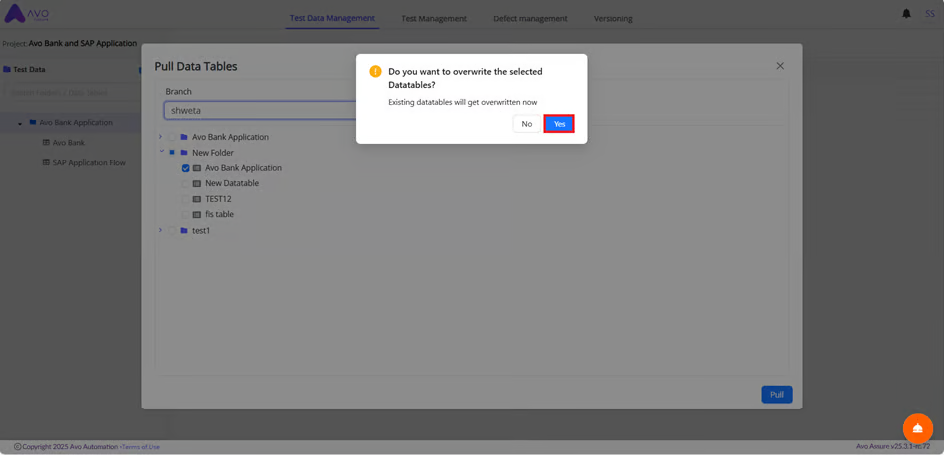
Task: Click No in overwrite dialog
Action: point(526,124)
